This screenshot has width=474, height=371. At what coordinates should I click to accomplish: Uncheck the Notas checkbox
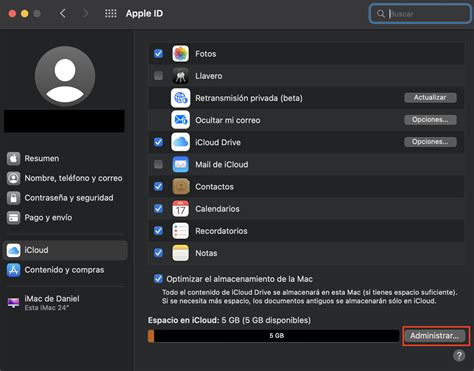point(158,253)
